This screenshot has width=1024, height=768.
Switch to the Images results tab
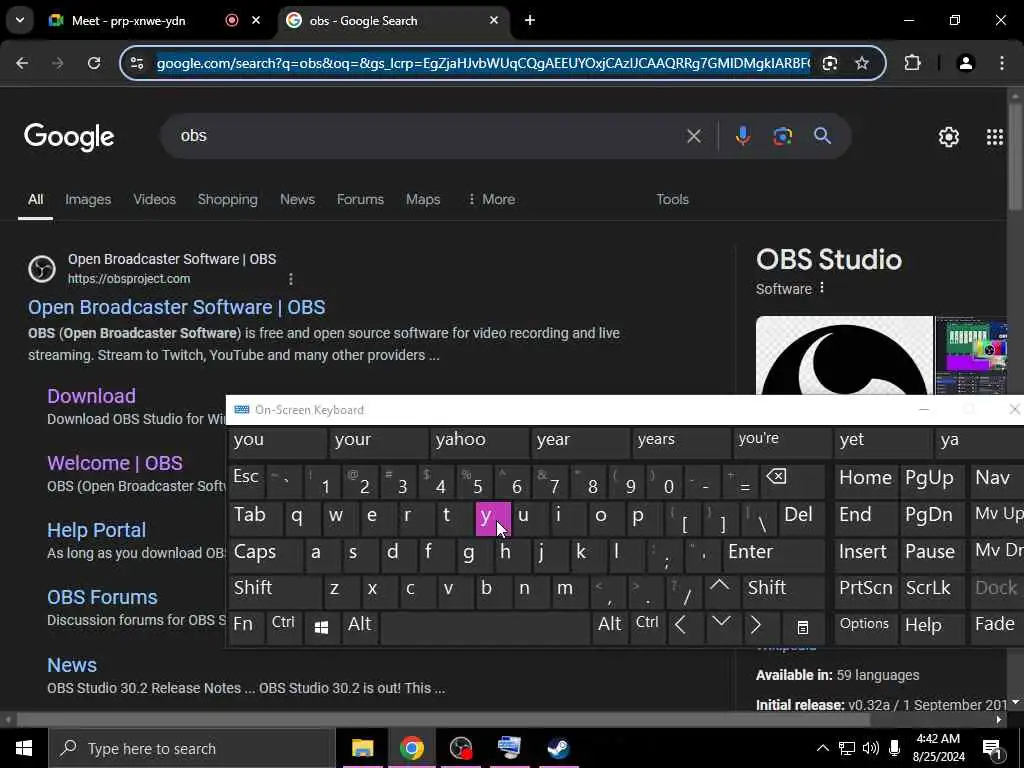tap(88, 199)
